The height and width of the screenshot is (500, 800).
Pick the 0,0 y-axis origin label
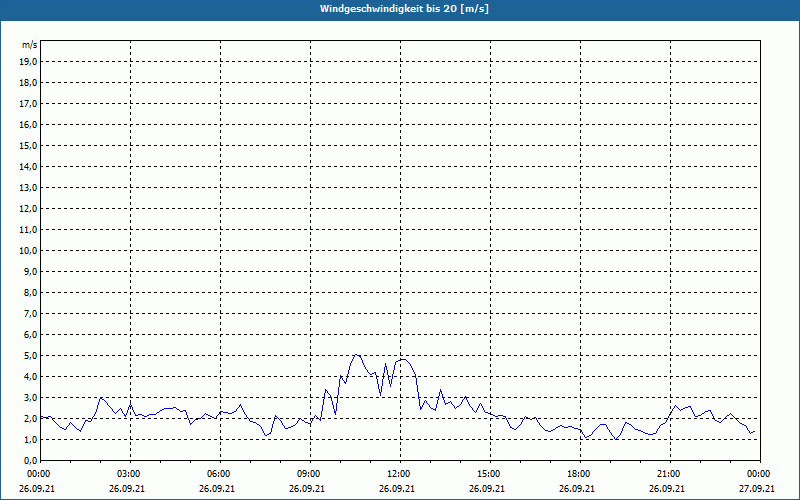tap(30, 460)
